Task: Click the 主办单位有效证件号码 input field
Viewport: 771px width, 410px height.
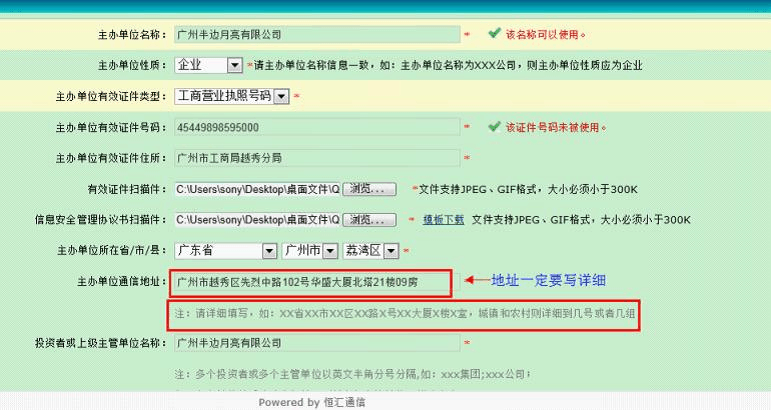Action: click(x=315, y=127)
